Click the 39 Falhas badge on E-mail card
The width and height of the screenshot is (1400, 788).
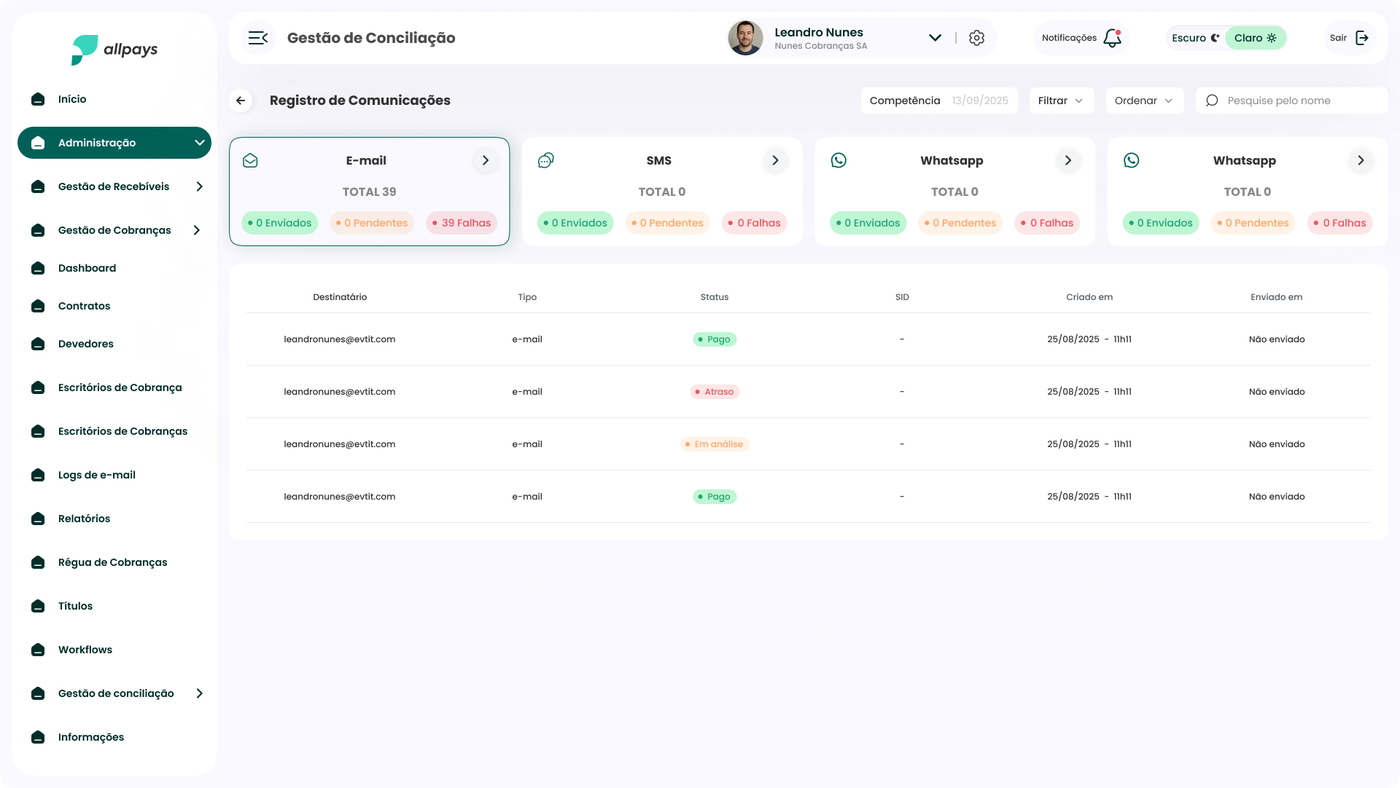point(462,223)
